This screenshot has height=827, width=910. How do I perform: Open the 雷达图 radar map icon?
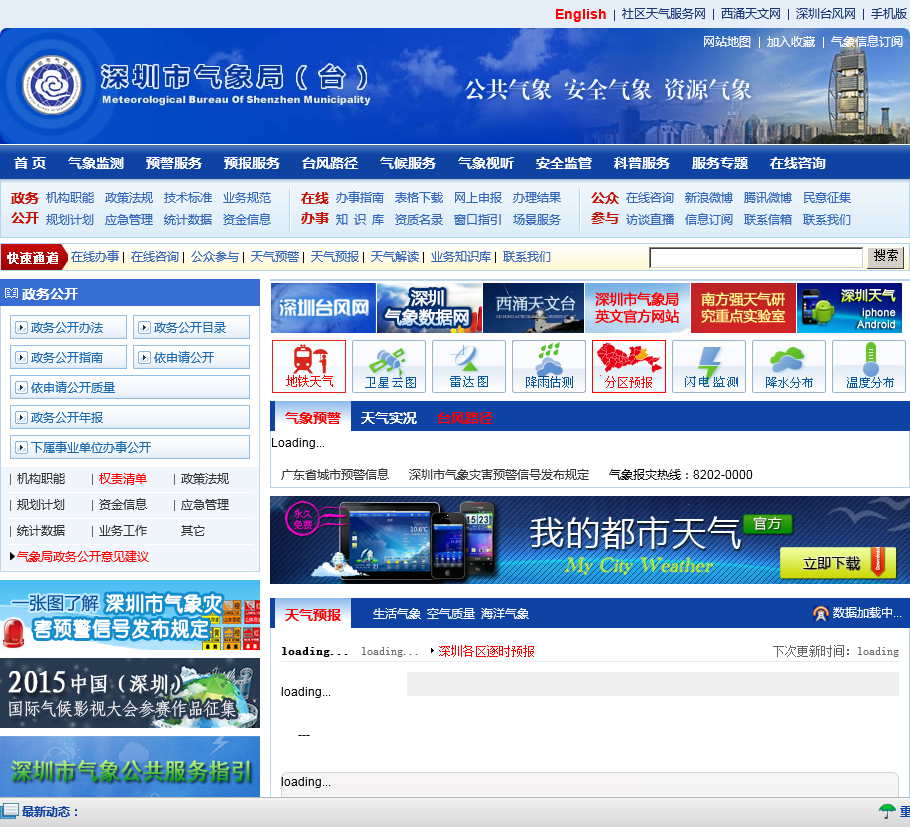[x=469, y=366]
